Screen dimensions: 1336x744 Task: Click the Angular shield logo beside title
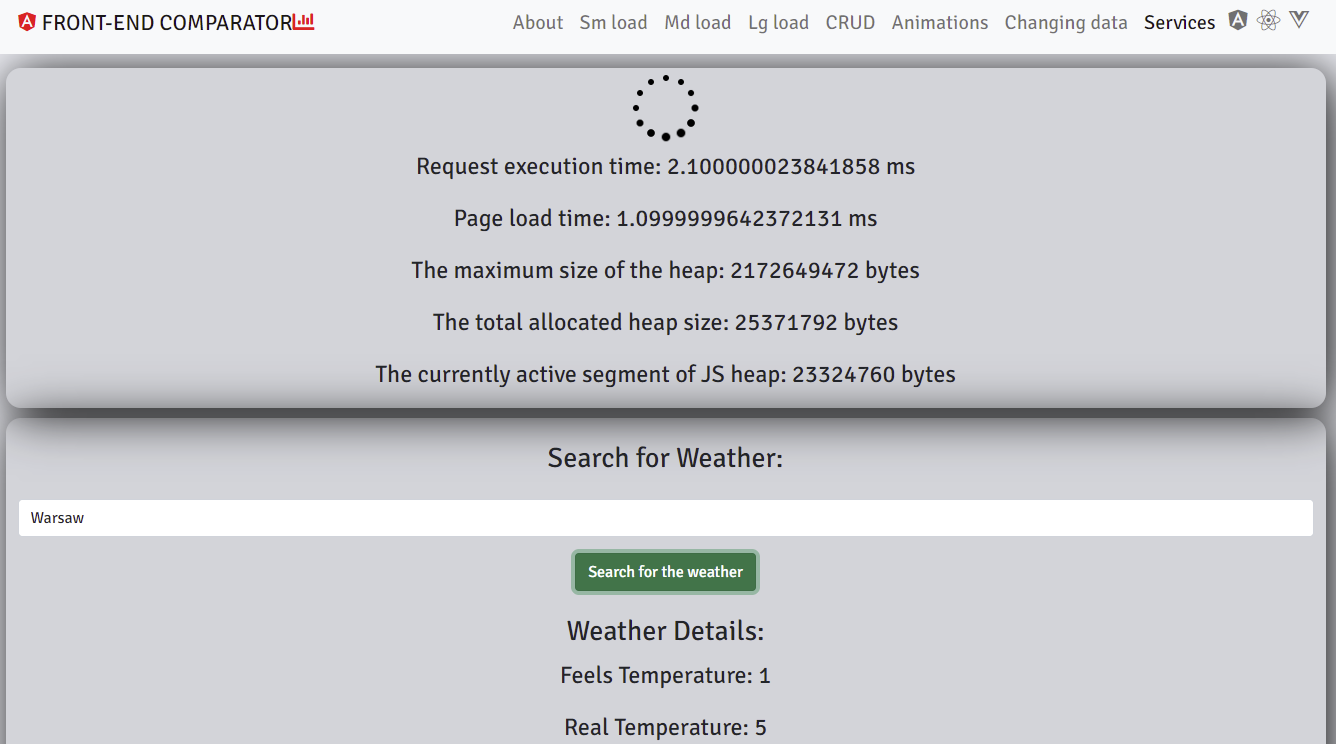click(27, 22)
